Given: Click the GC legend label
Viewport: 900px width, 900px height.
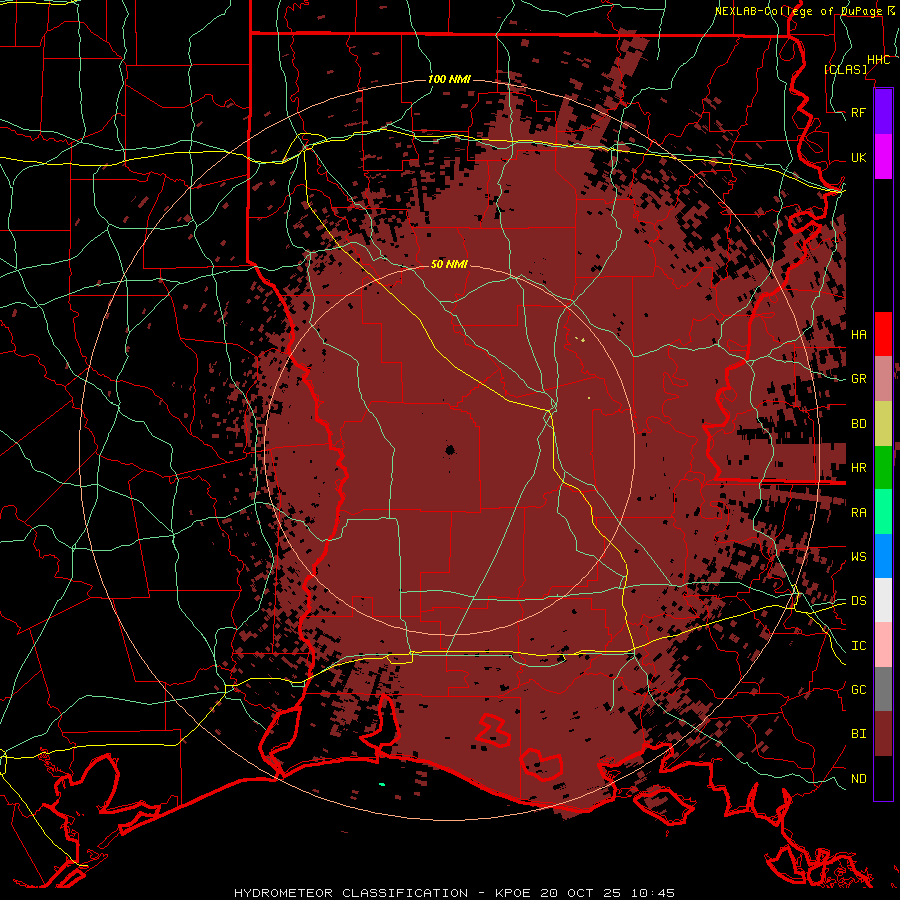Looking at the screenshot, I should point(859,690).
